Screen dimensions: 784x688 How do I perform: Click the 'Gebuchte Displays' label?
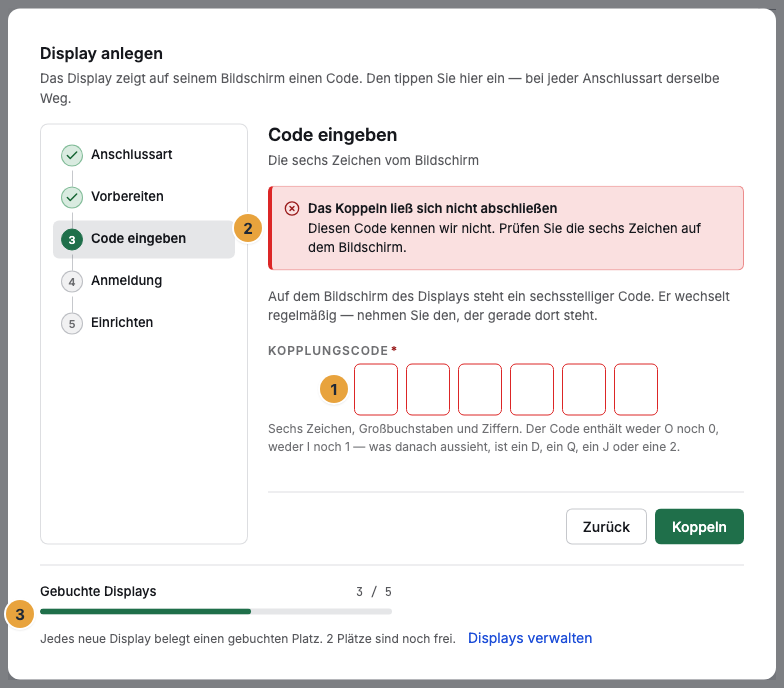click(98, 592)
